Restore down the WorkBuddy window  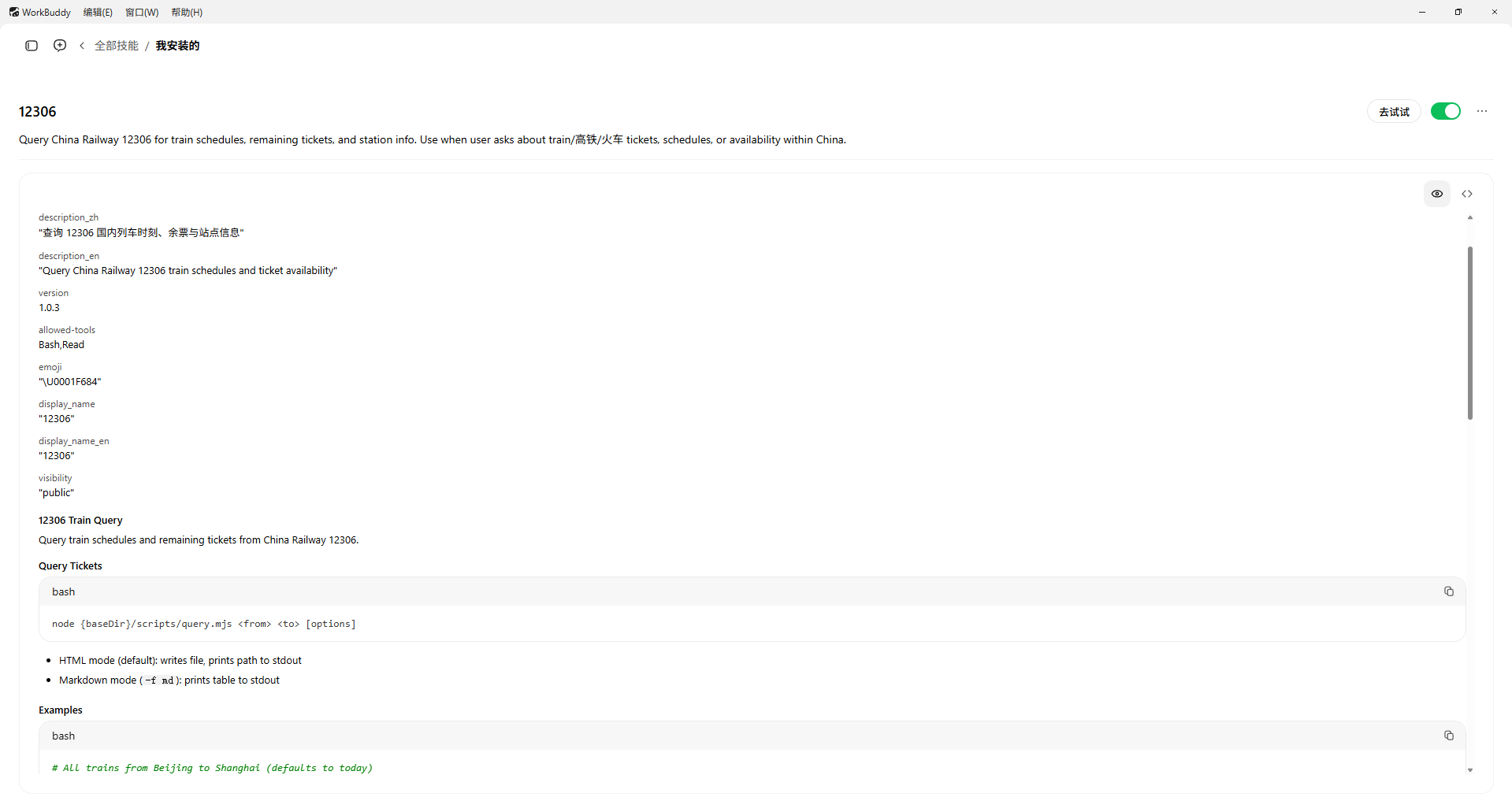click(x=1458, y=12)
